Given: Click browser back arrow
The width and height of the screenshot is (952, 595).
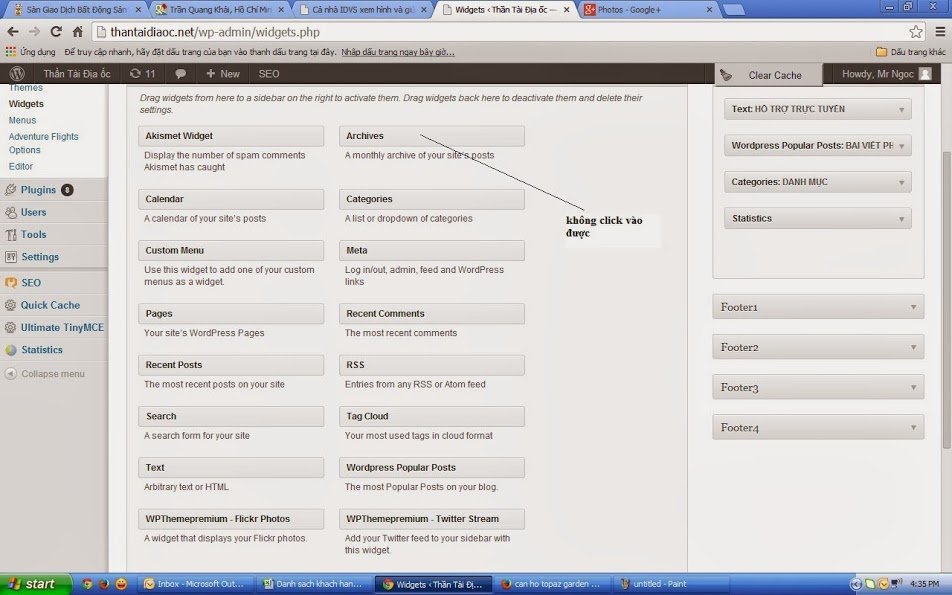Looking at the screenshot, I should [13, 32].
